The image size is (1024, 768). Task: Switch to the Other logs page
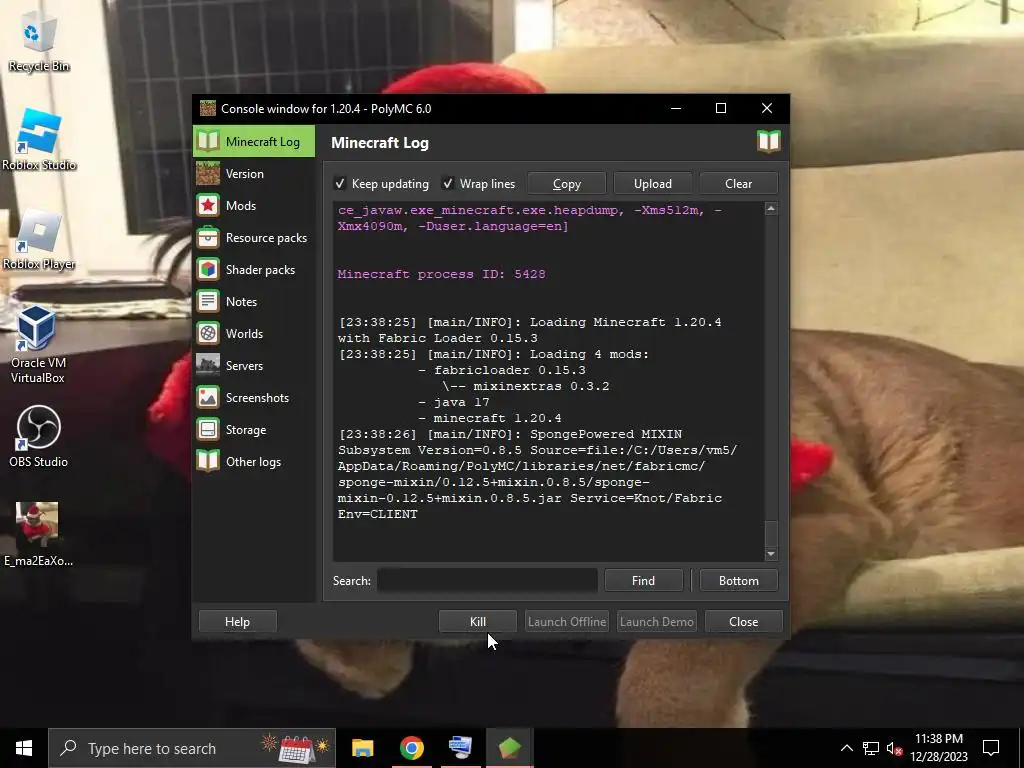[253, 461]
